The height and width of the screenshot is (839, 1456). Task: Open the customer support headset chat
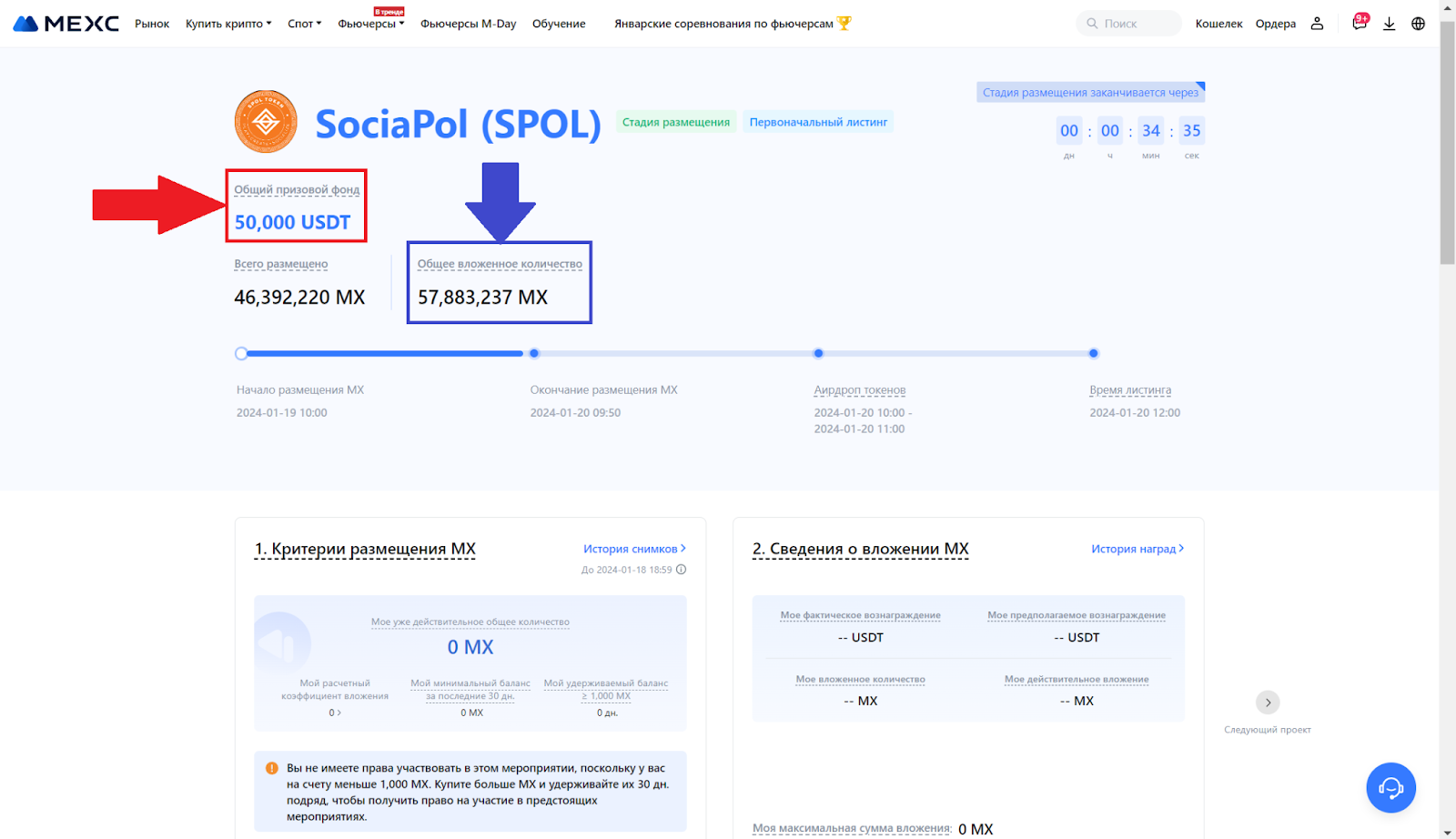tap(1390, 787)
